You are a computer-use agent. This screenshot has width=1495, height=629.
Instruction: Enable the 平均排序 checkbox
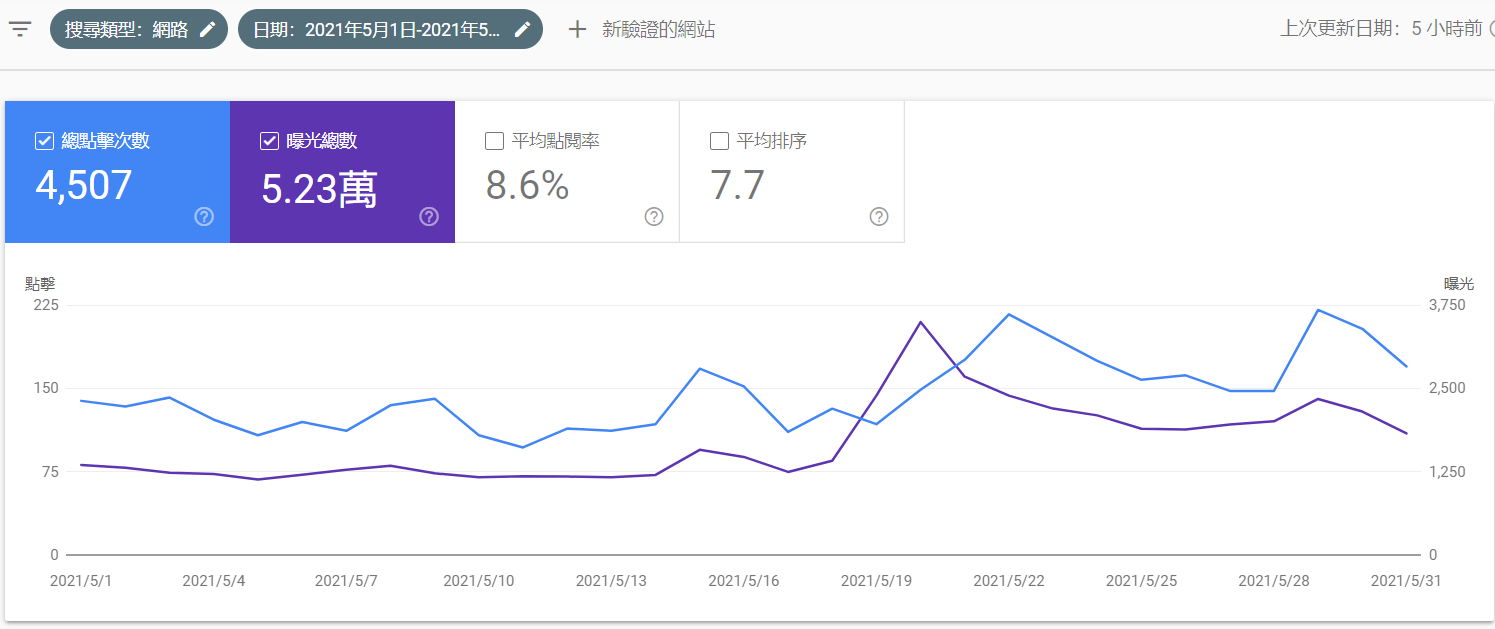719,141
